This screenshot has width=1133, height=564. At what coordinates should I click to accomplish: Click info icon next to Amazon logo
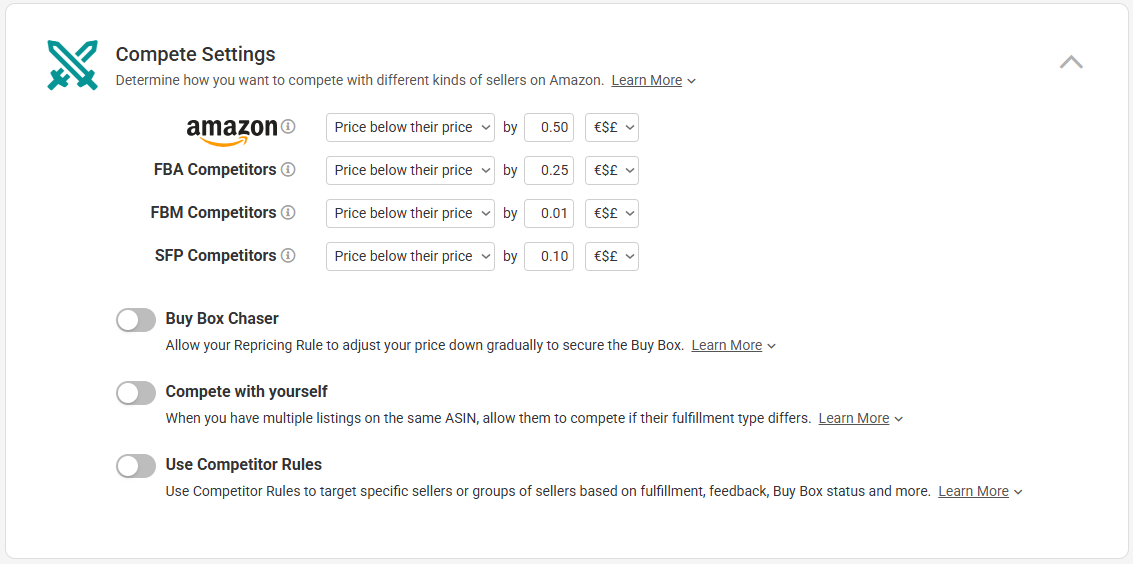tap(288, 127)
